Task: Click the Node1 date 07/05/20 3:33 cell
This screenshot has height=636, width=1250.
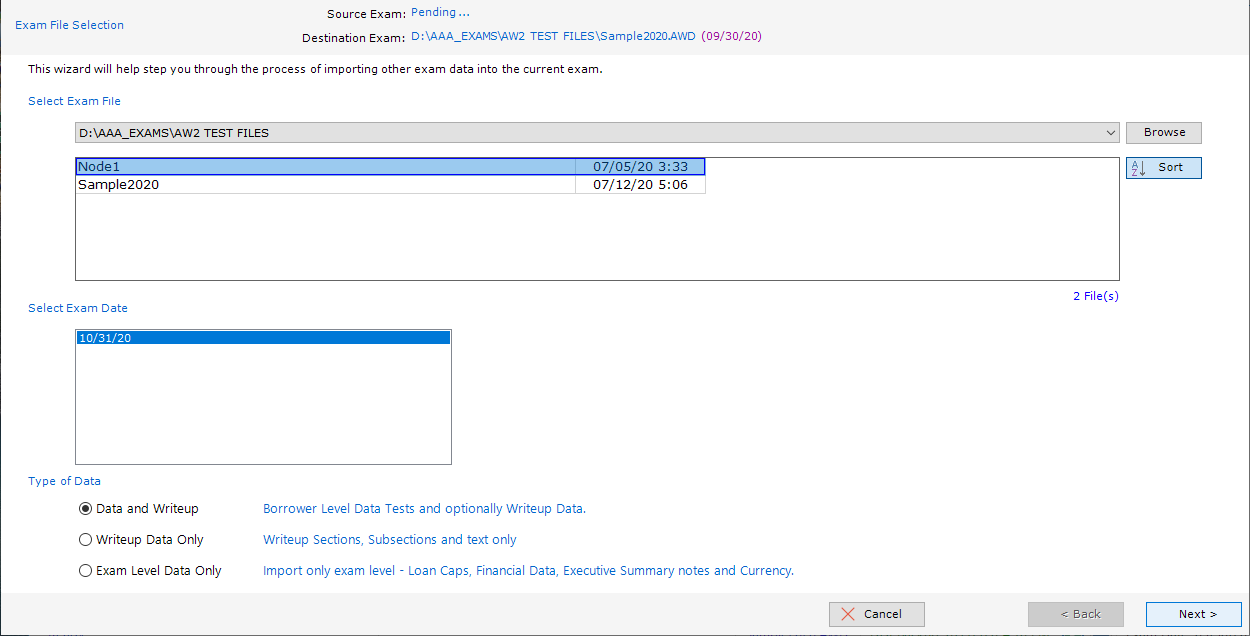Action: 640,167
